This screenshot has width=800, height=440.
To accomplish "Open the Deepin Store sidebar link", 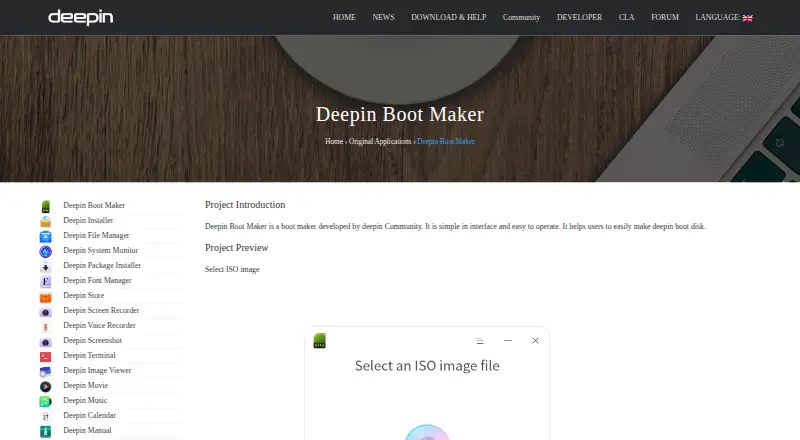I will 84,295.
